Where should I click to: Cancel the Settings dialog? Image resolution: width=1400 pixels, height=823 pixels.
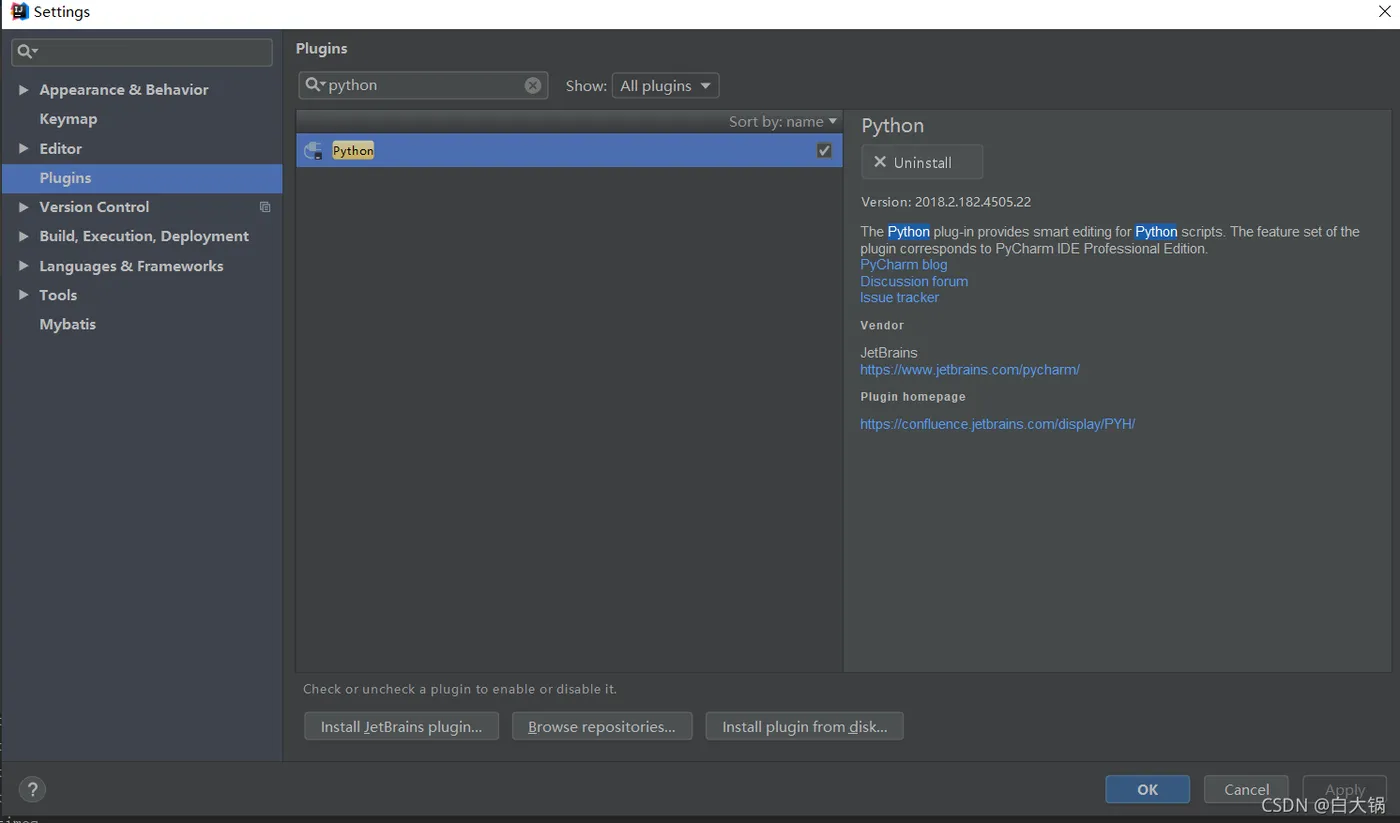click(1246, 789)
